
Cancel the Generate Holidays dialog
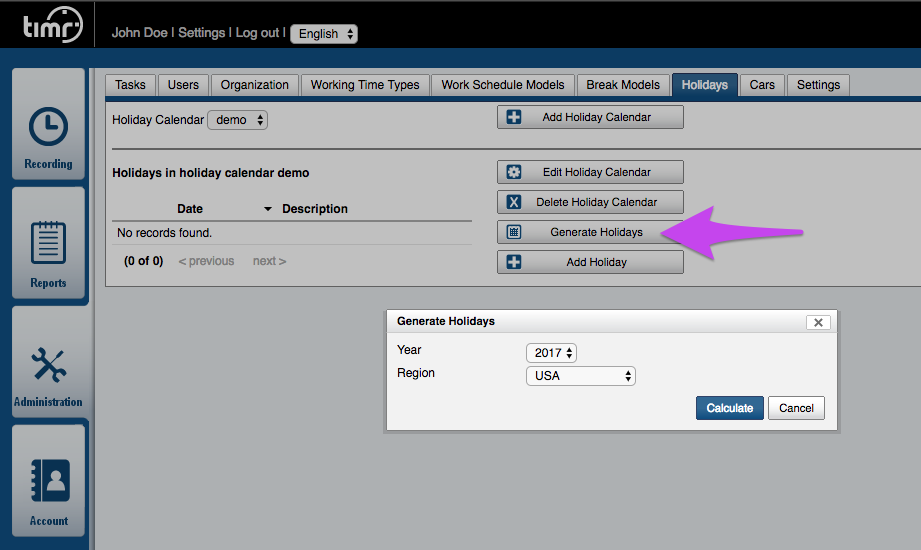(x=796, y=408)
